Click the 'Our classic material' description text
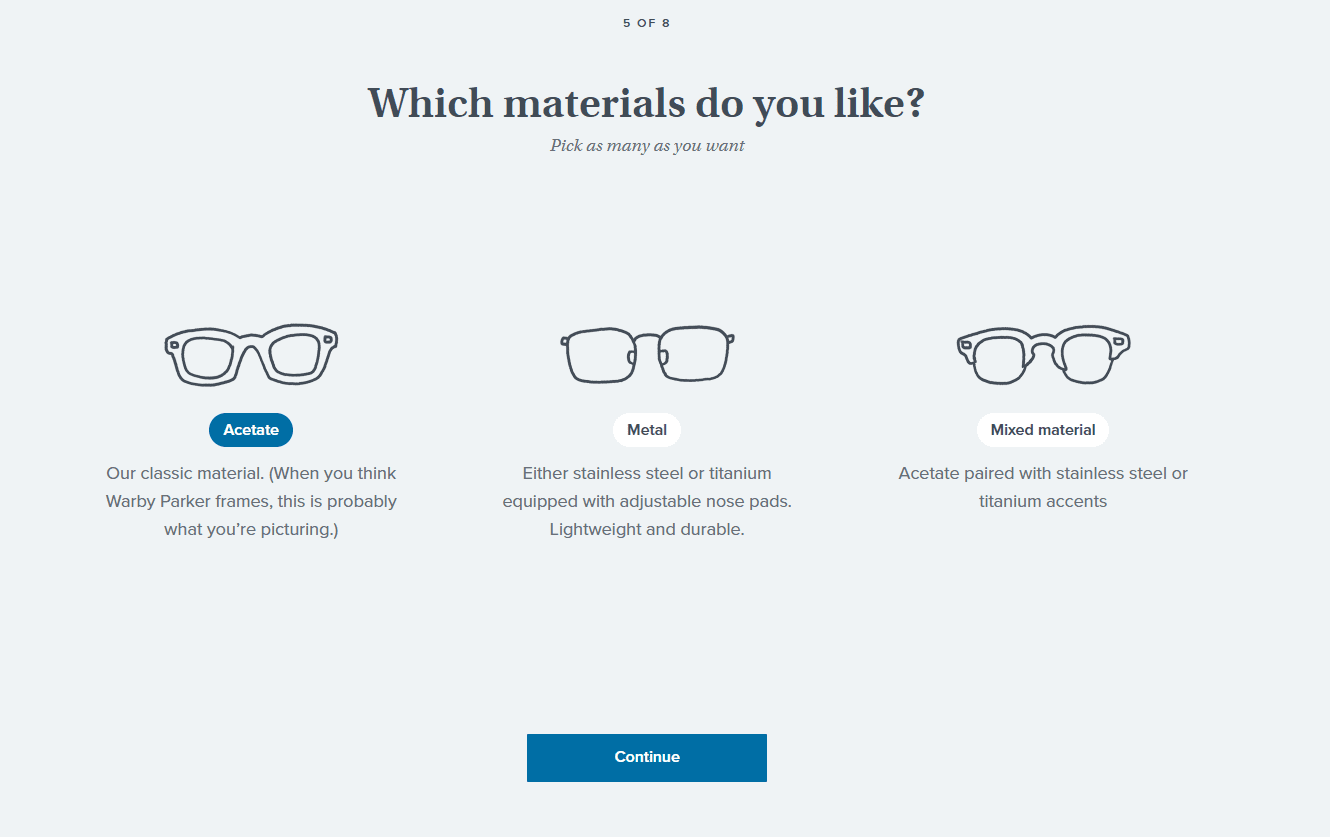Viewport: 1330px width, 837px height. click(251, 501)
